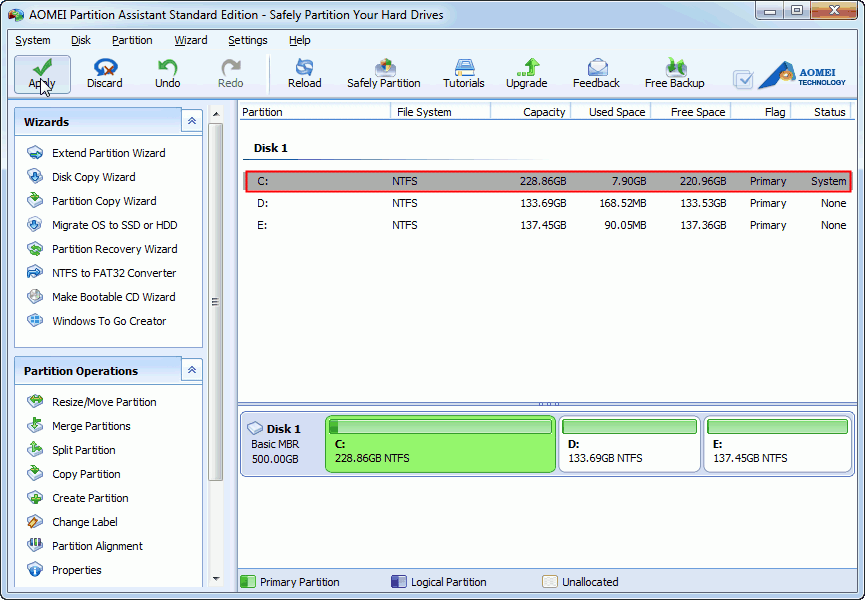
Task: Launch Windows To Go Creator
Action: [x=97, y=321]
